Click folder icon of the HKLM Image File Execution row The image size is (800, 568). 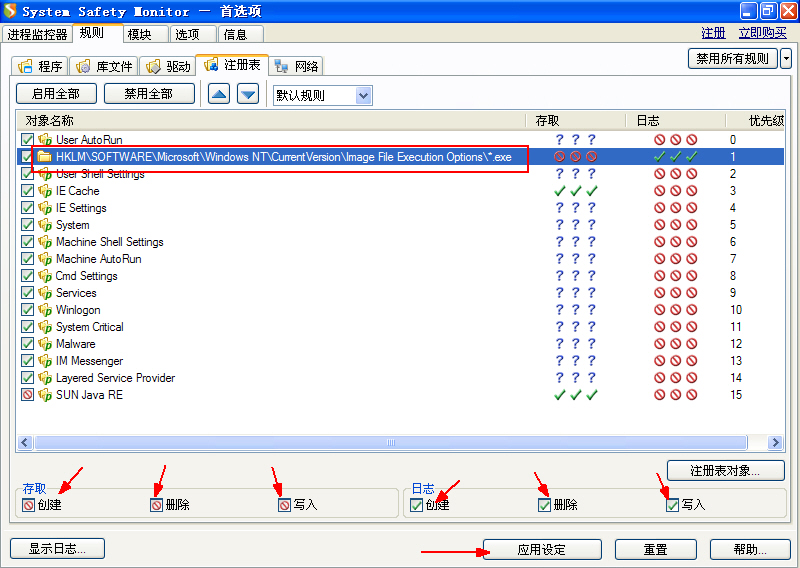pyautogui.click(x=45, y=157)
